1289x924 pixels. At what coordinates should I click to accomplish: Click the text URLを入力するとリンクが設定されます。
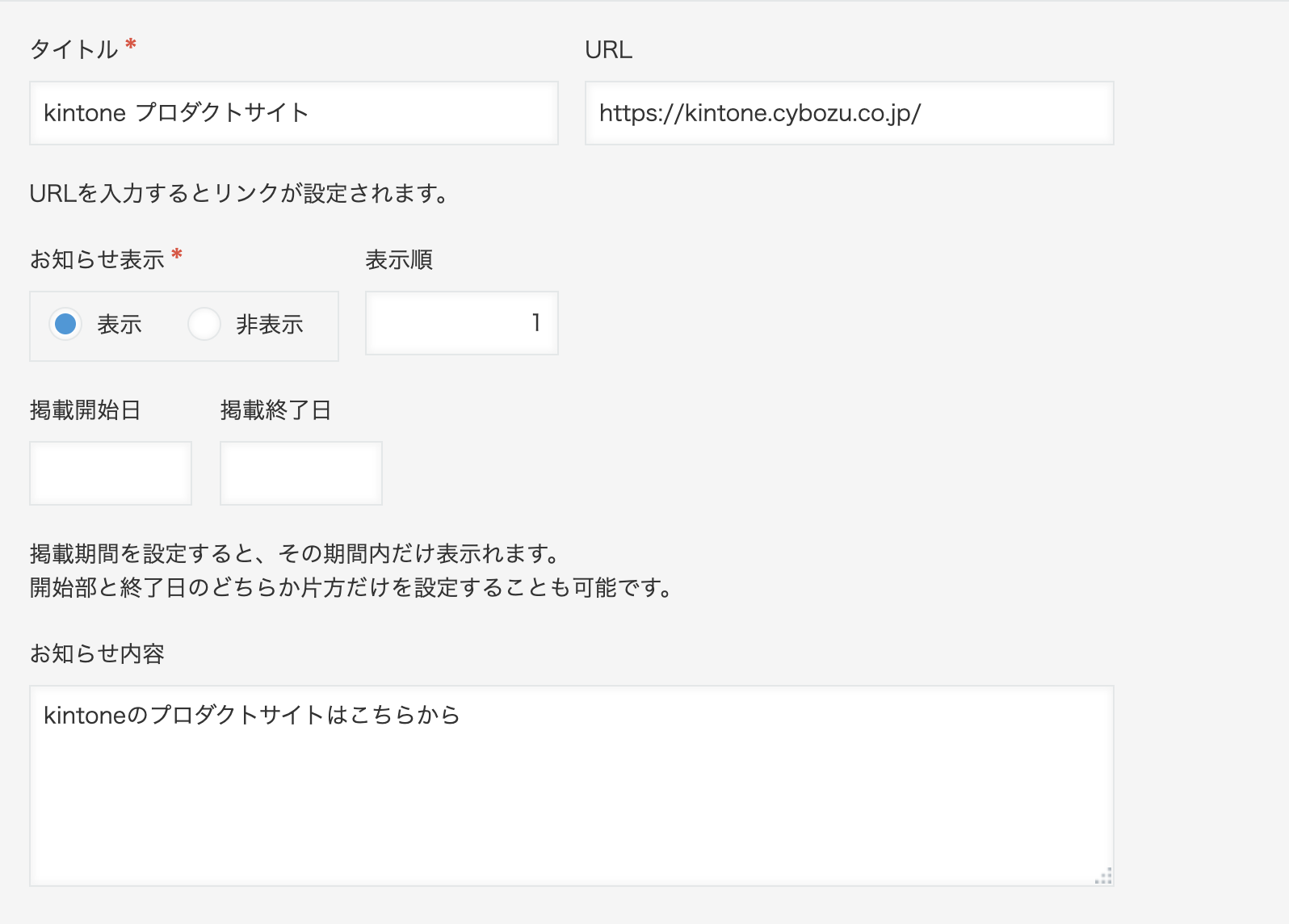pyautogui.click(x=239, y=194)
